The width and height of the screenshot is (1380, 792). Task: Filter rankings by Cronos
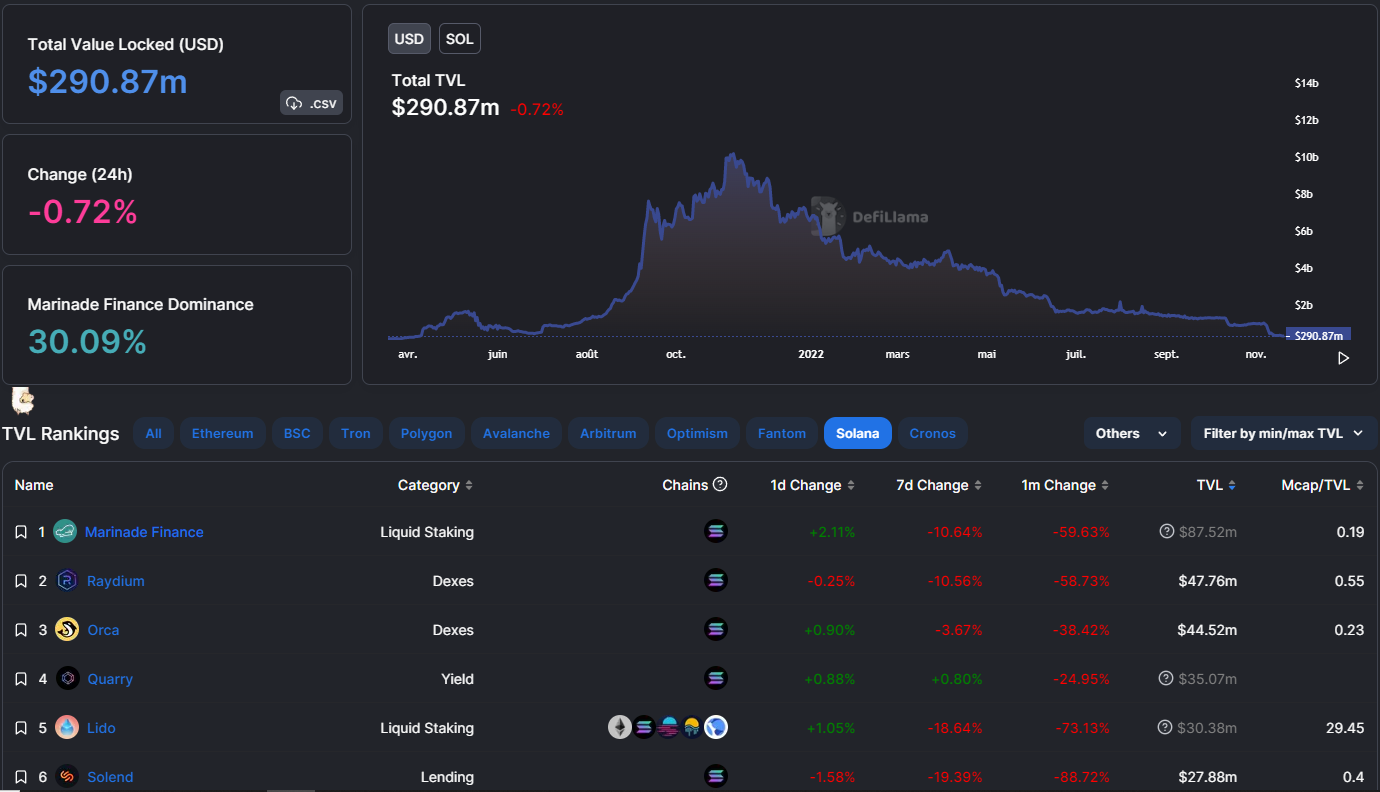933,433
